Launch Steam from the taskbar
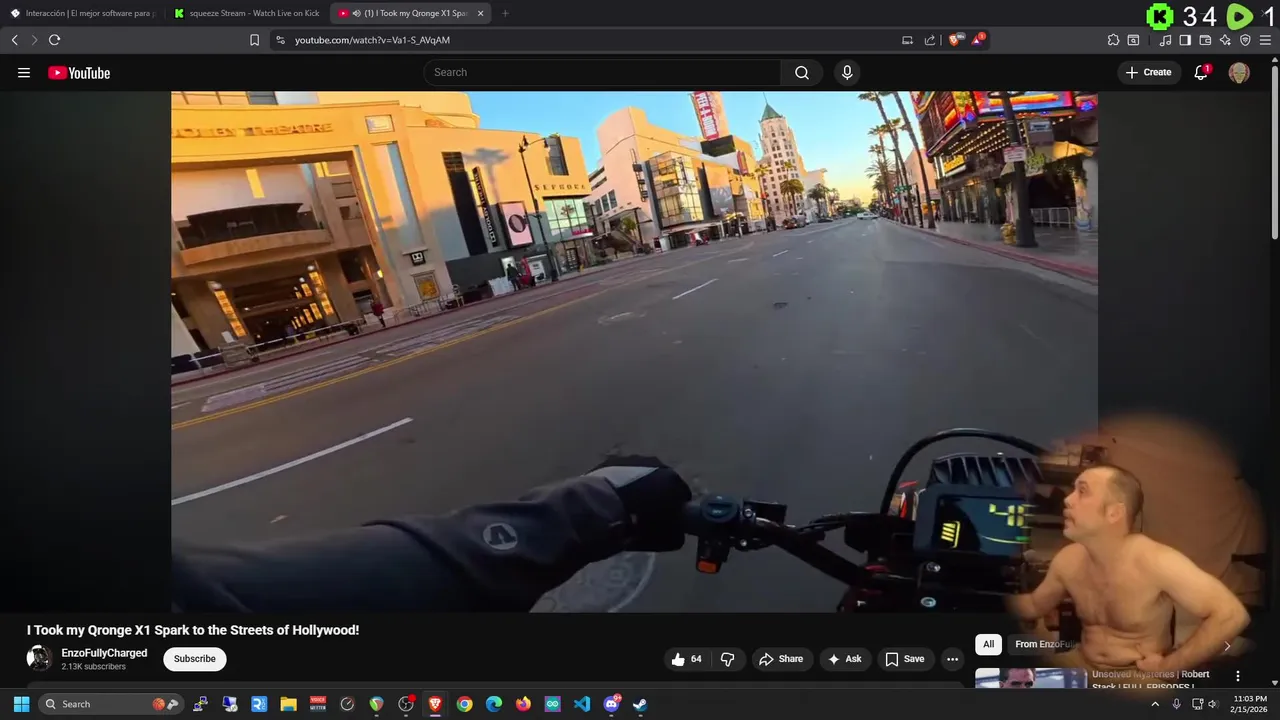 pos(640,704)
